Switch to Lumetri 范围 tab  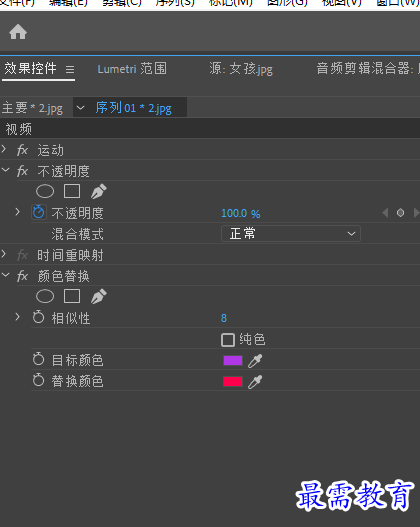(x=132, y=69)
